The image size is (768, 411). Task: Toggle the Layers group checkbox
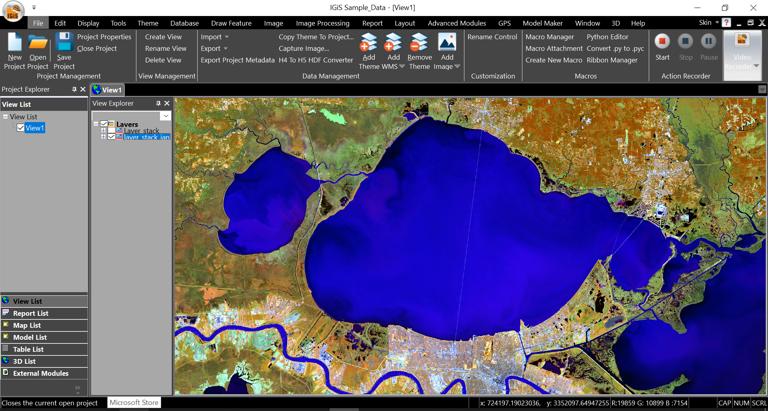pos(104,124)
